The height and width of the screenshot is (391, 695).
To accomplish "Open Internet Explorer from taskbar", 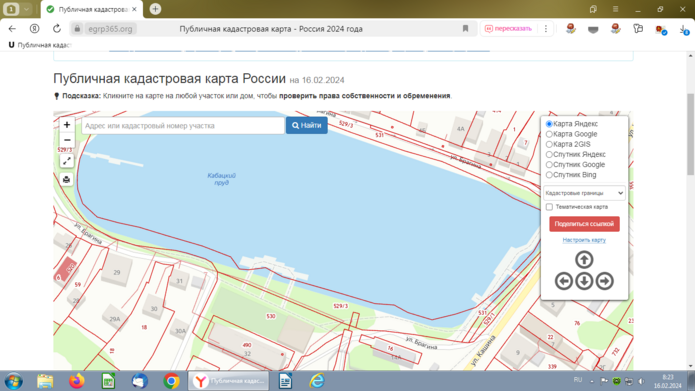I will coord(317,381).
